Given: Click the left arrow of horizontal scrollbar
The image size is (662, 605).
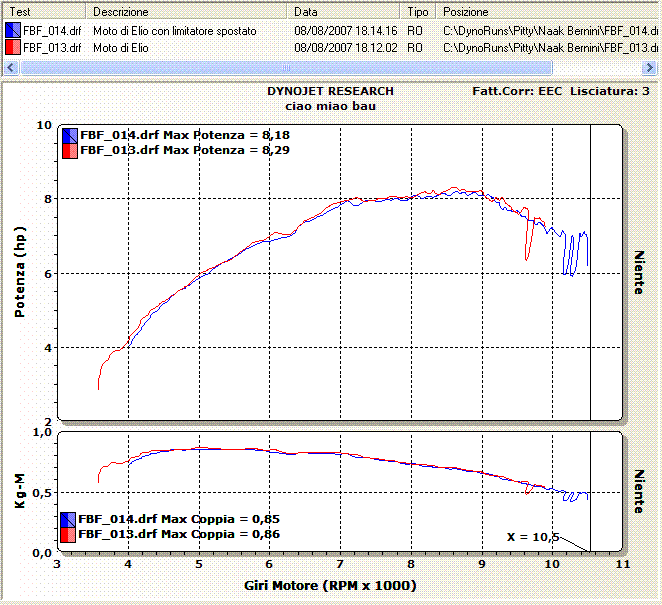Looking at the screenshot, I should point(10,67).
